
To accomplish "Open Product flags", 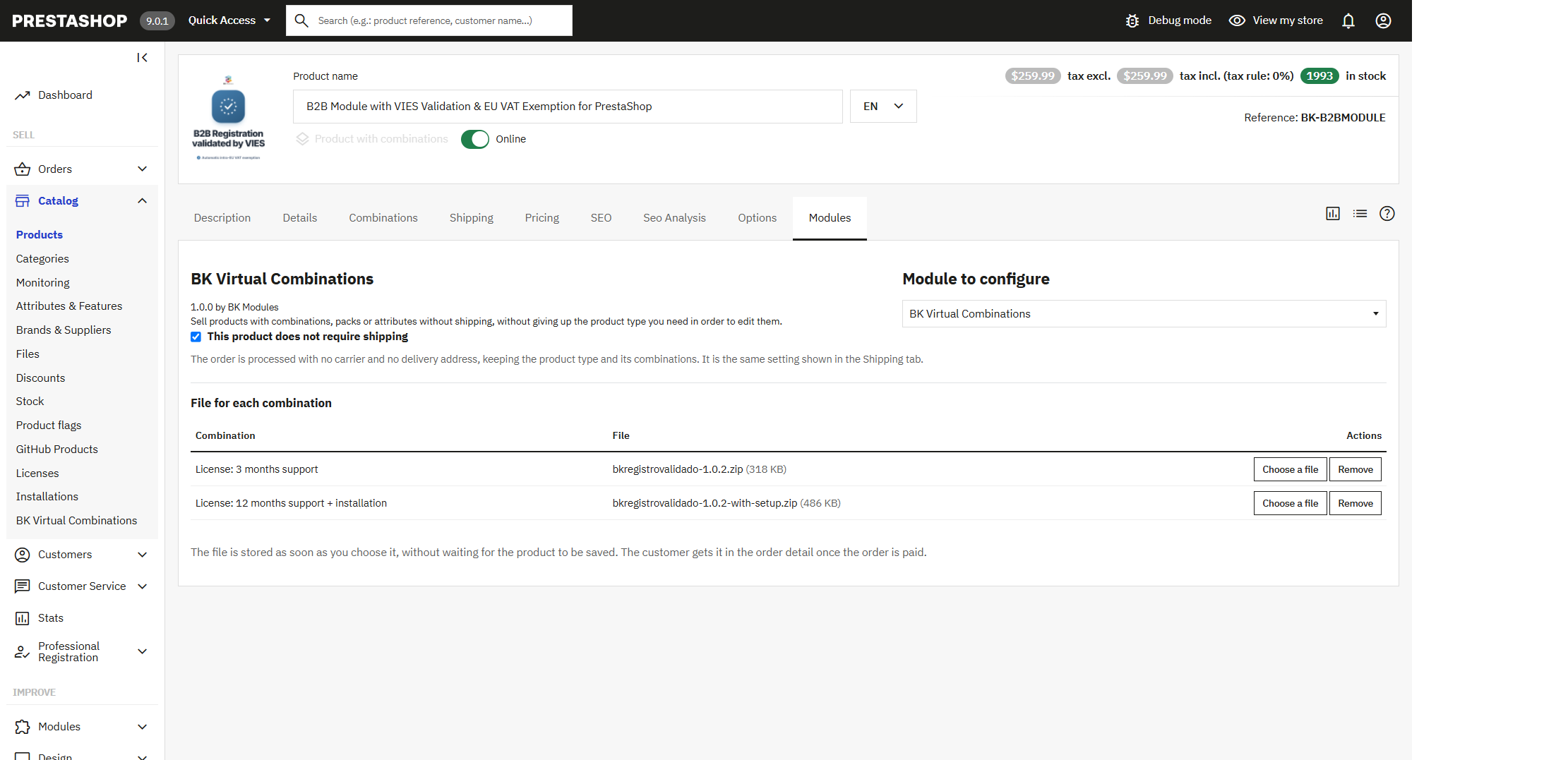I will click(49, 426).
